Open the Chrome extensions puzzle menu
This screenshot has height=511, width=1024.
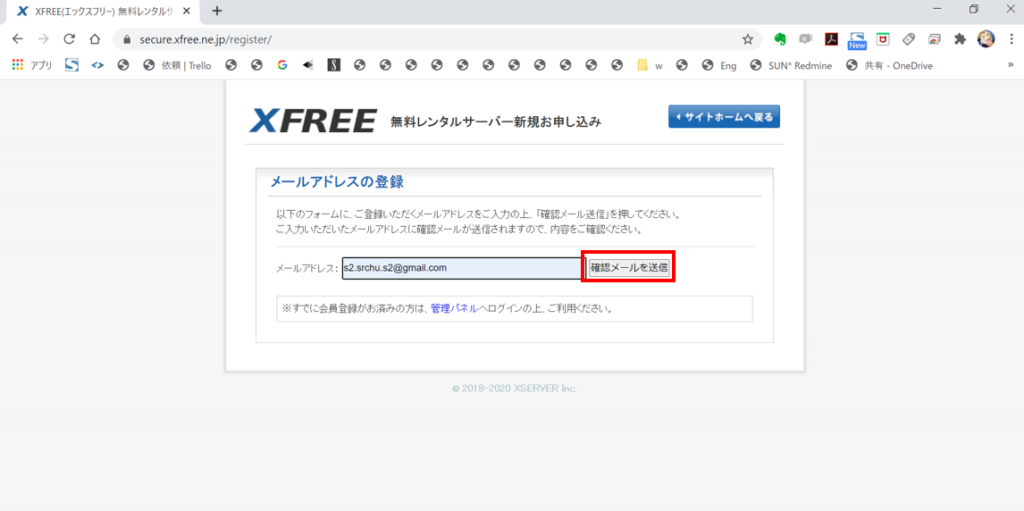(960, 39)
